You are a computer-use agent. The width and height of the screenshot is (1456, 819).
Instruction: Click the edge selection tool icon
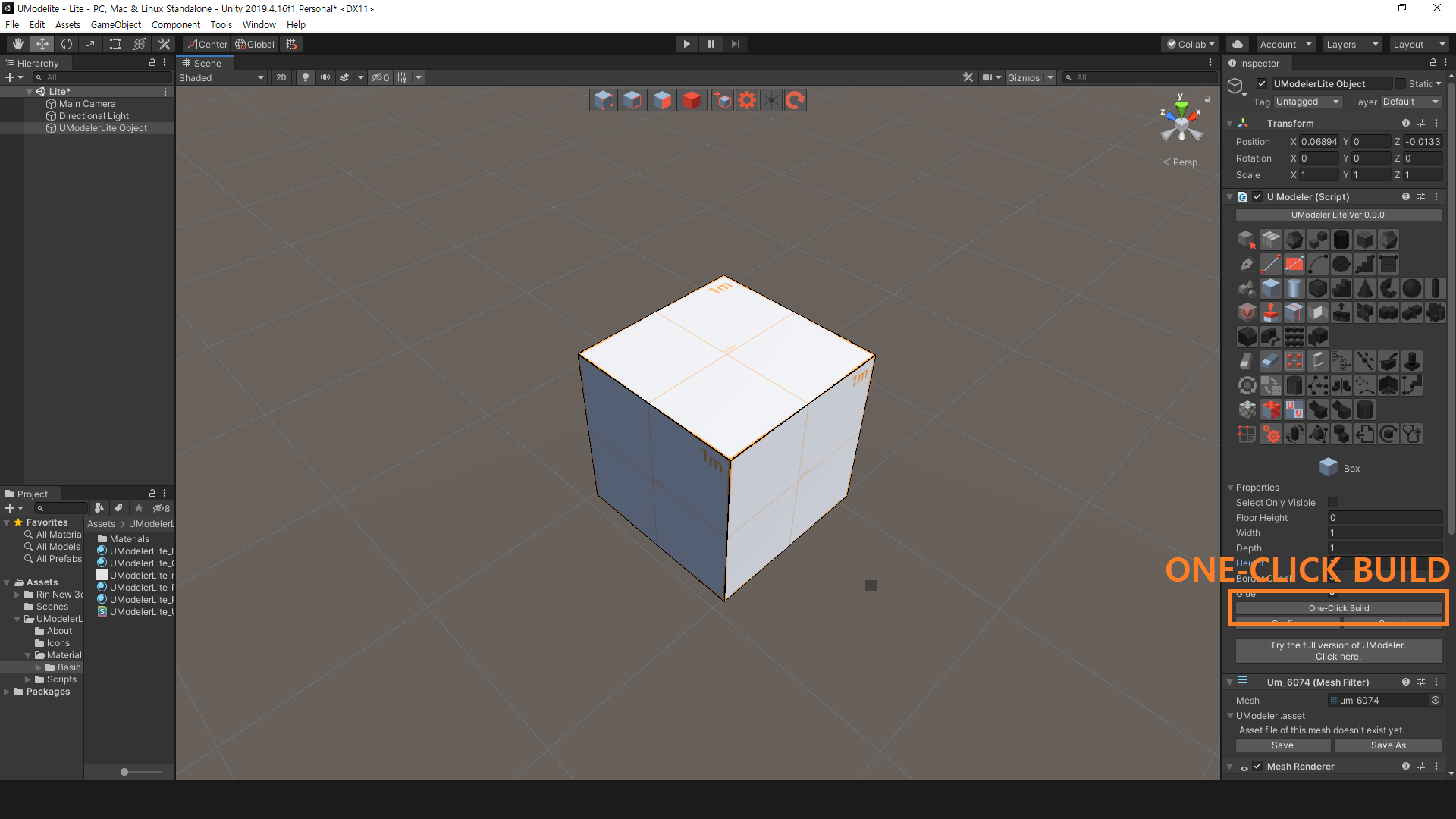[x=631, y=99]
